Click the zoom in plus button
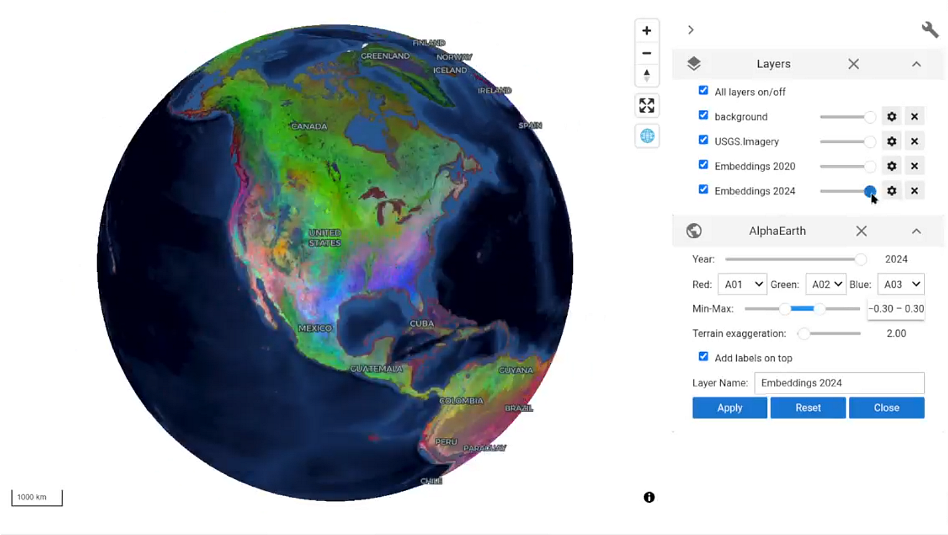Image resolution: width=948 pixels, height=535 pixels. (647, 31)
